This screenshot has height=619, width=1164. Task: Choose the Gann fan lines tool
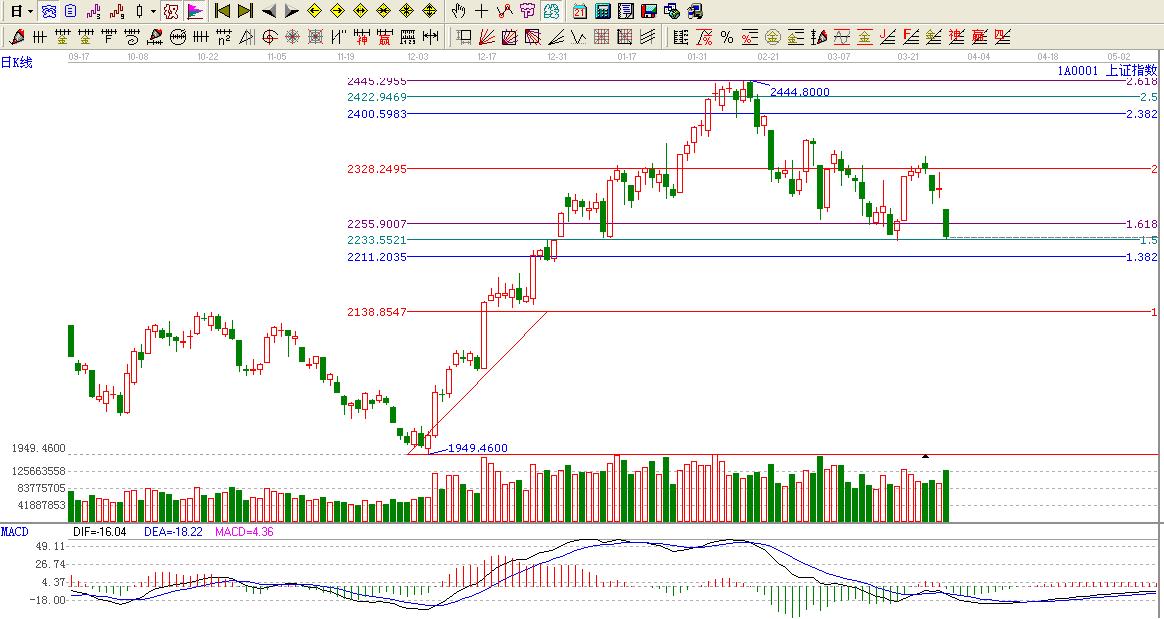[485, 38]
